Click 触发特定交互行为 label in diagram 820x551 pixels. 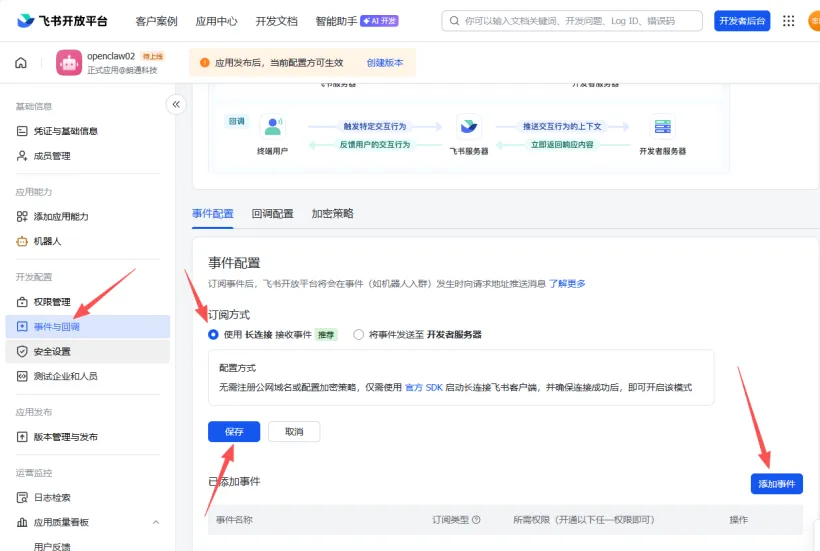(x=374, y=127)
